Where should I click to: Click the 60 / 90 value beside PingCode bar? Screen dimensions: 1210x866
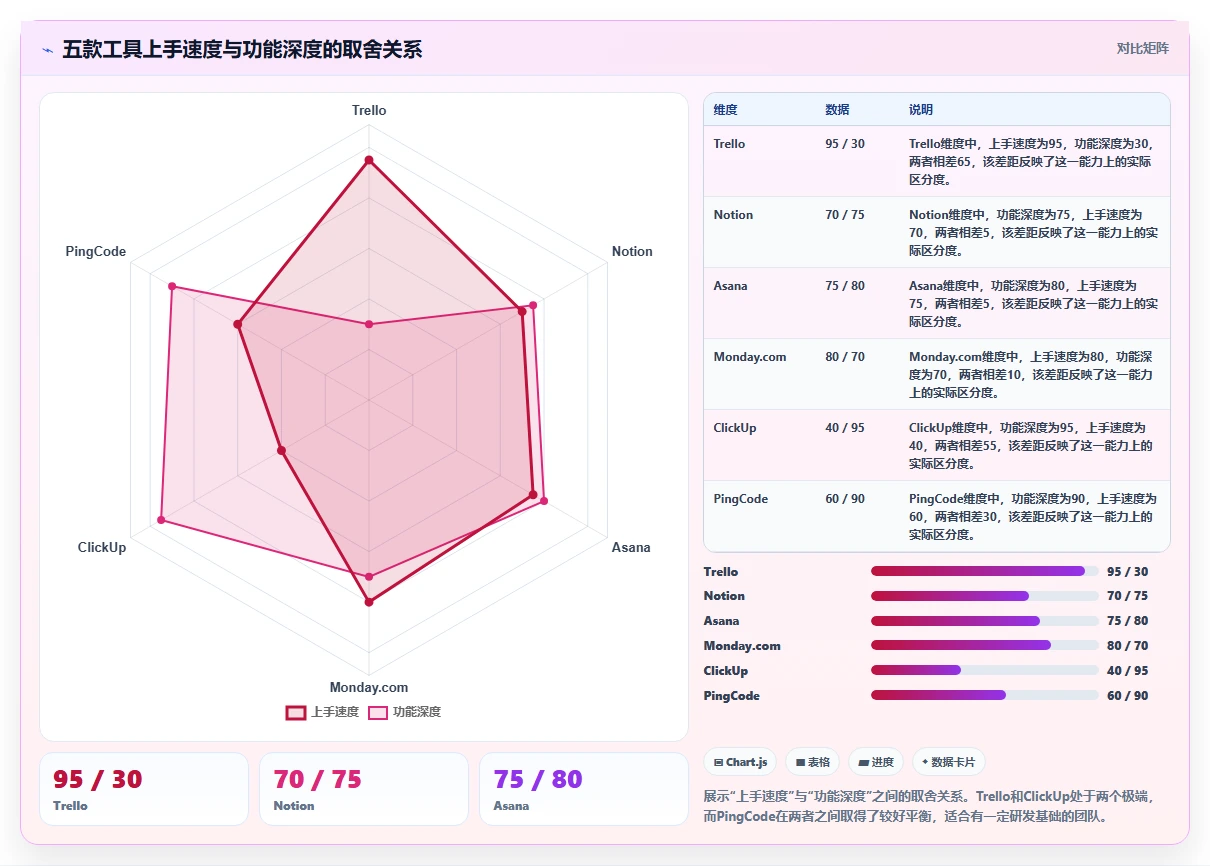pyautogui.click(x=1127, y=696)
